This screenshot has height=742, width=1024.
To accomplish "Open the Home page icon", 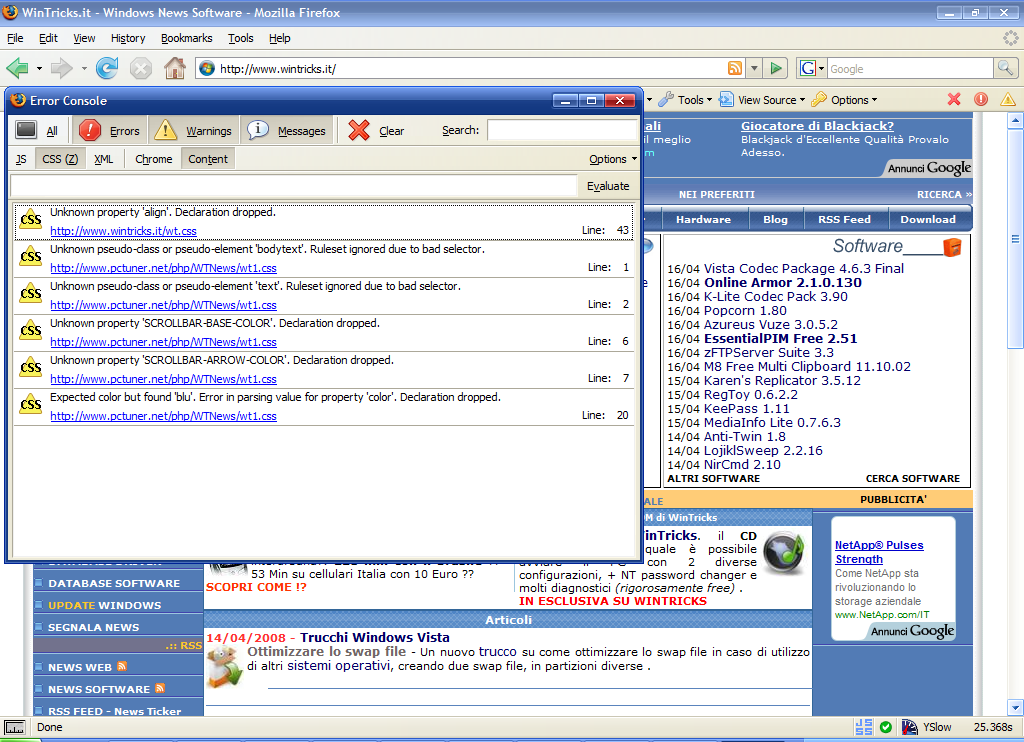I will [x=174, y=68].
